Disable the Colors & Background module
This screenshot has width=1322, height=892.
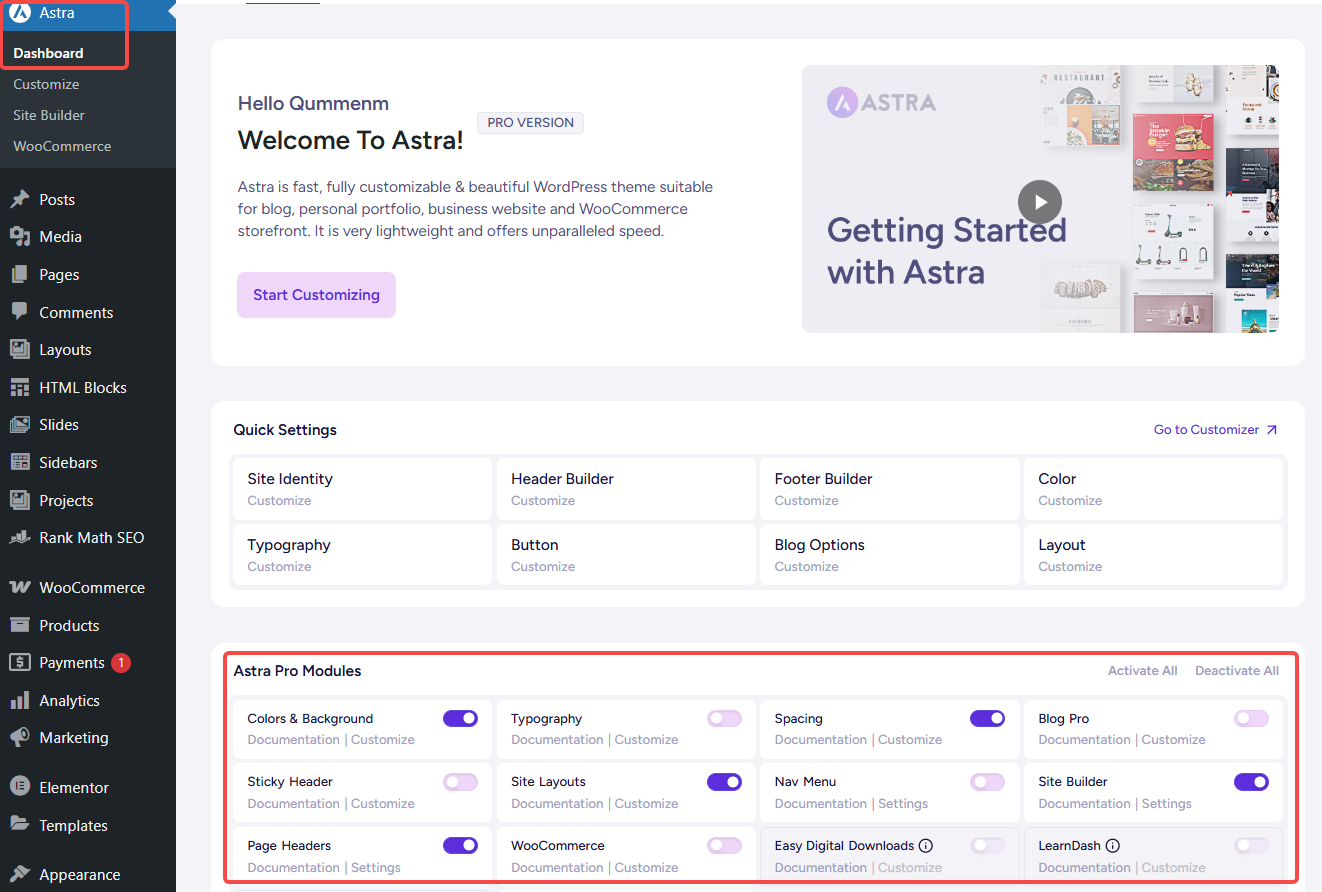[460, 718]
